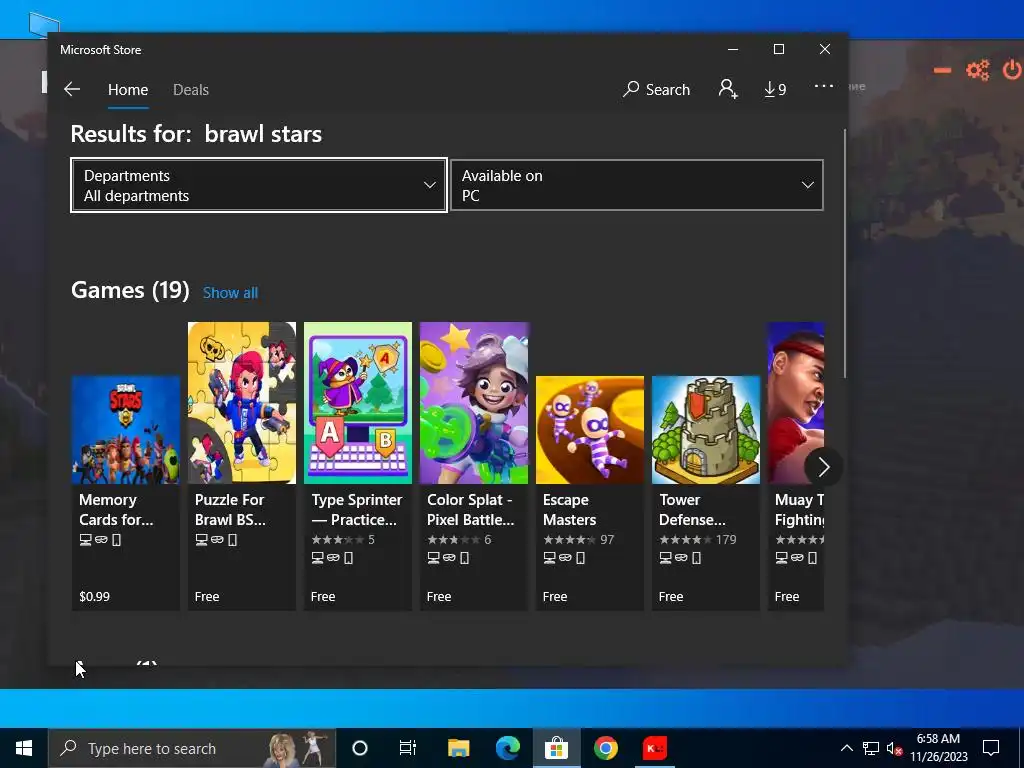Maximize the Microsoft Store window
The height and width of the screenshot is (768, 1024).
[x=778, y=50]
